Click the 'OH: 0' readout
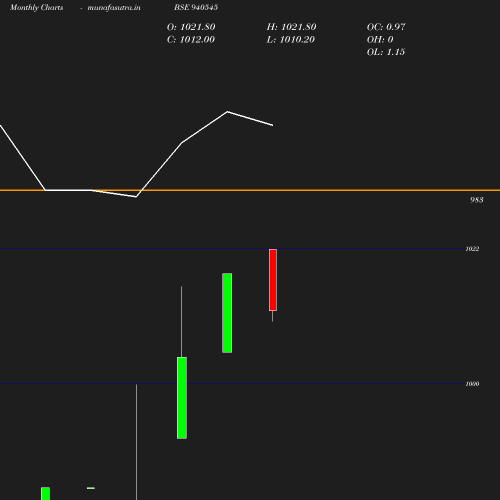 pos(380,39)
